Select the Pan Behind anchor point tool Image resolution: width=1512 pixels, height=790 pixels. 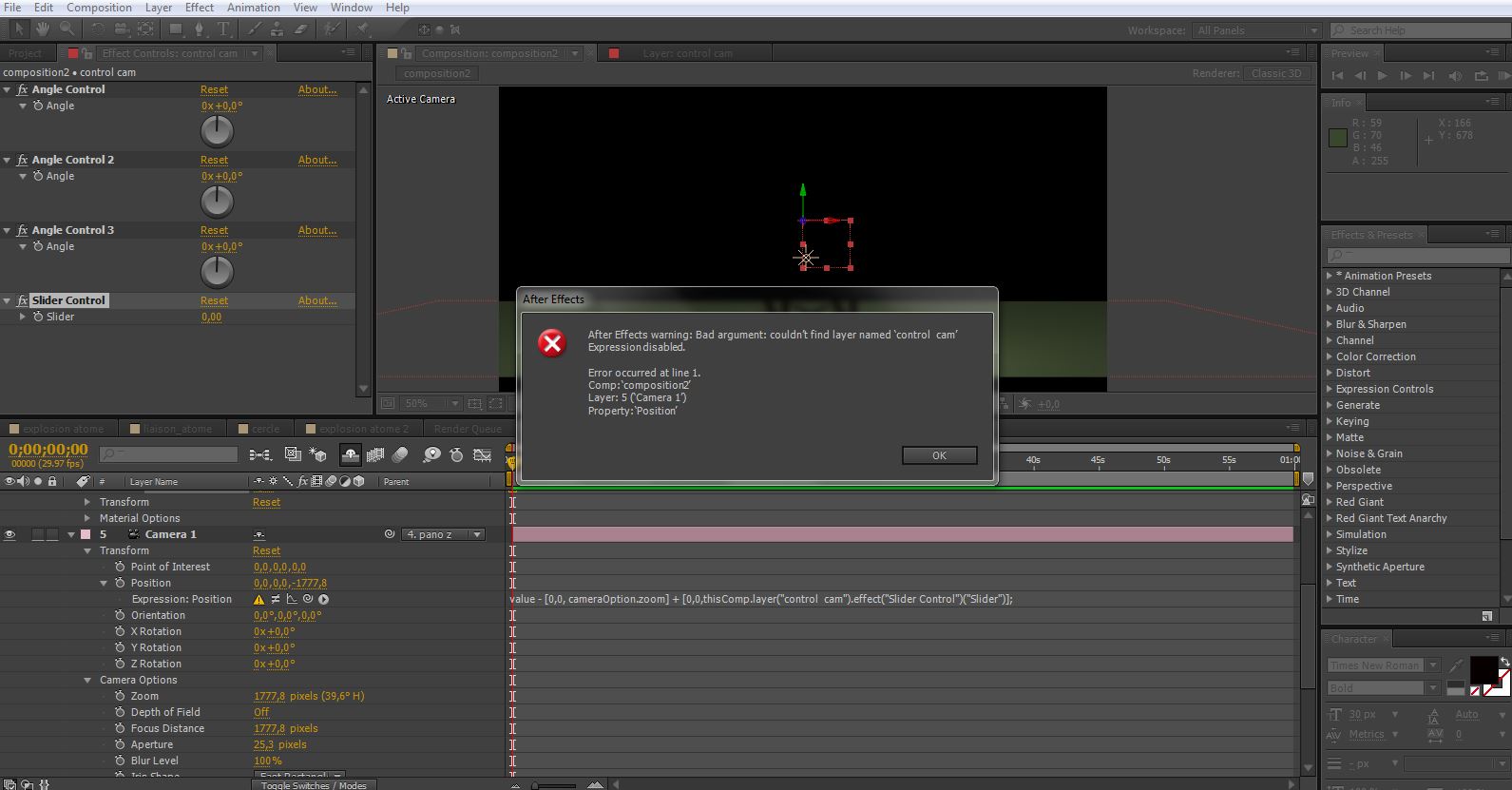(x=145, y=29)
